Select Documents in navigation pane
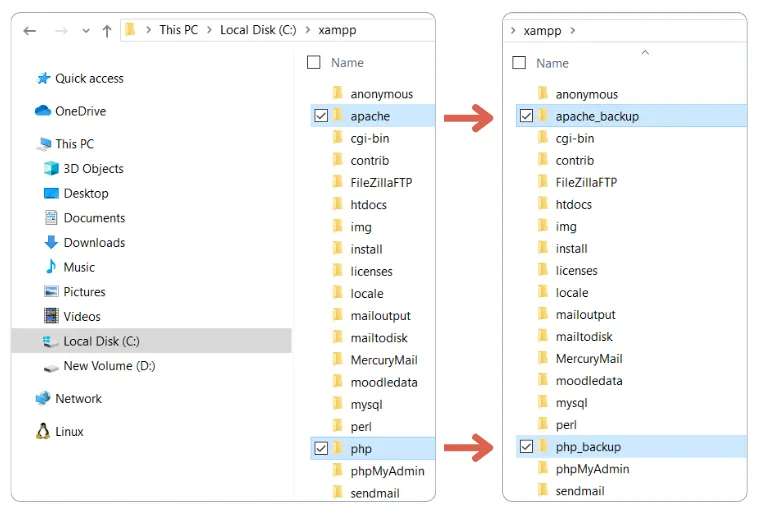This screenshot has height=513, width=758. (x=94, y=218)
